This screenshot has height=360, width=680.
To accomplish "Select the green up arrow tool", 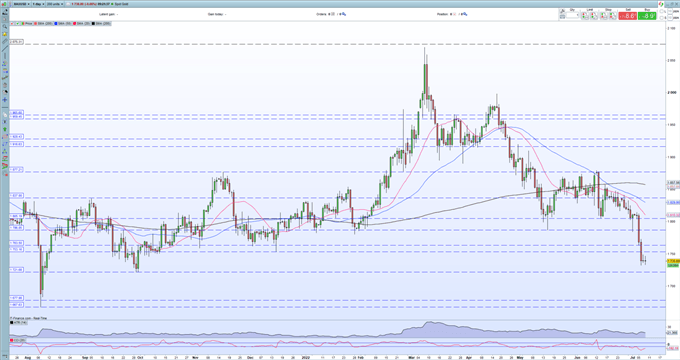I will (5, 129).
